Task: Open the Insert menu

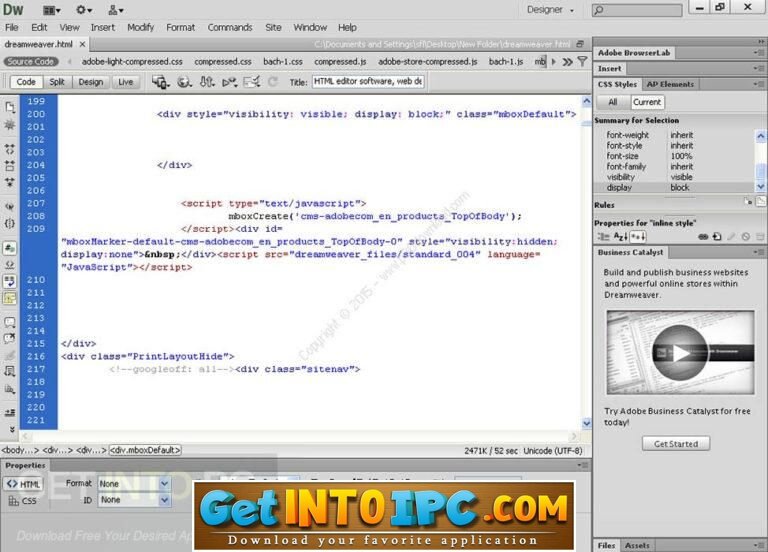Action: point(102,27)
